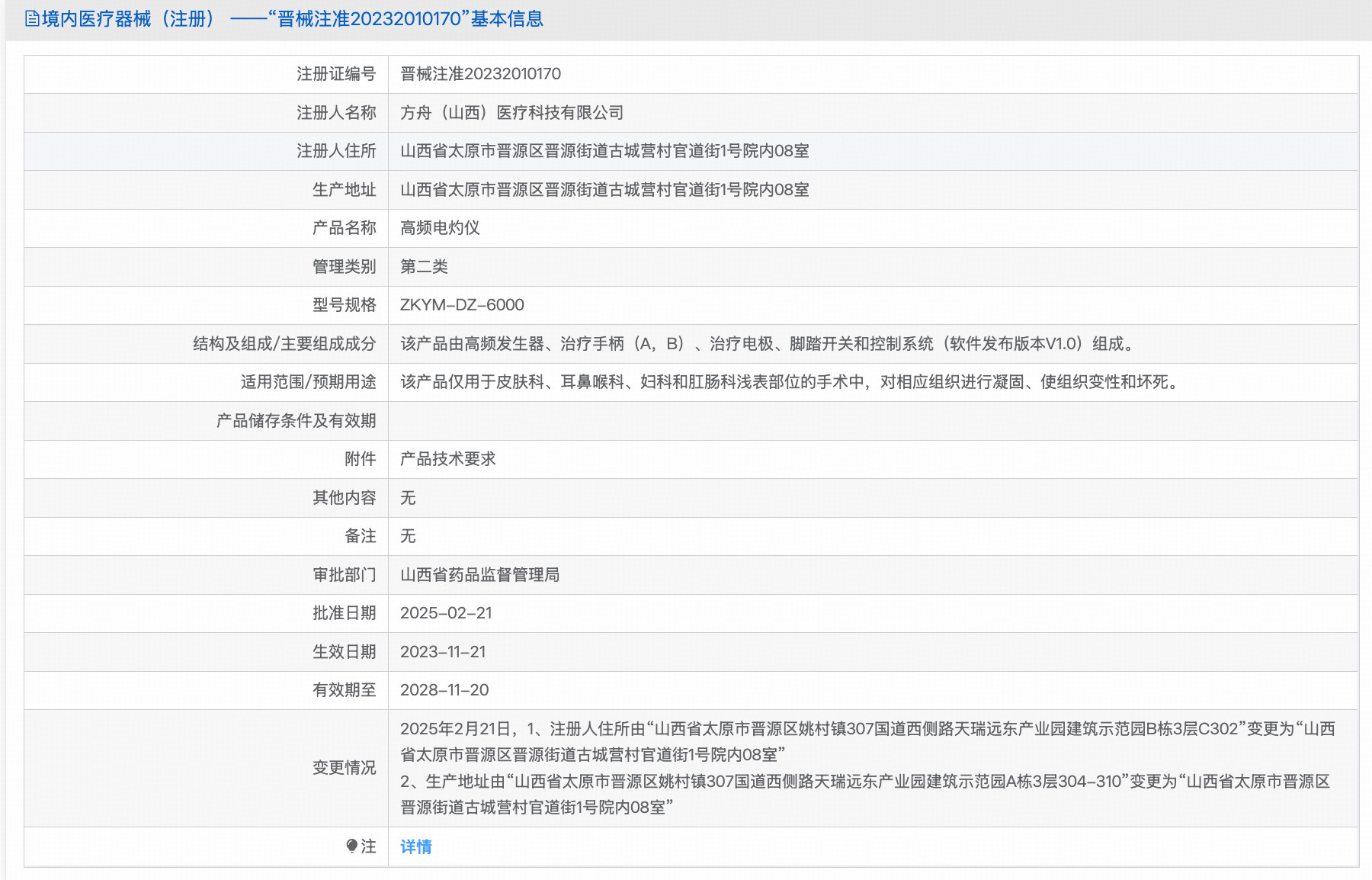
Task: Click the approval date 2025-02-21
Action: [x=446, y=613]
